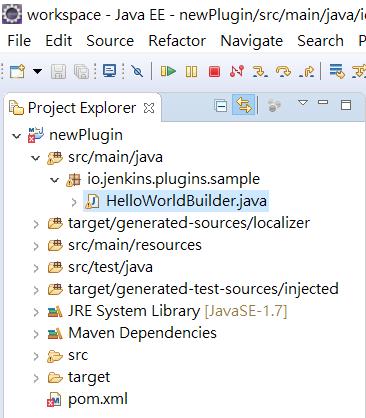The height and width of the screenshot is (418, 366).
Task: Expand the src folder node
Action: point(36,356)
